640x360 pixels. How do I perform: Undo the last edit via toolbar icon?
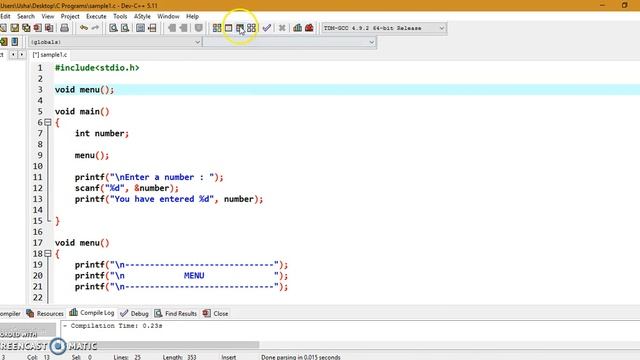click(x=84, y=28)
